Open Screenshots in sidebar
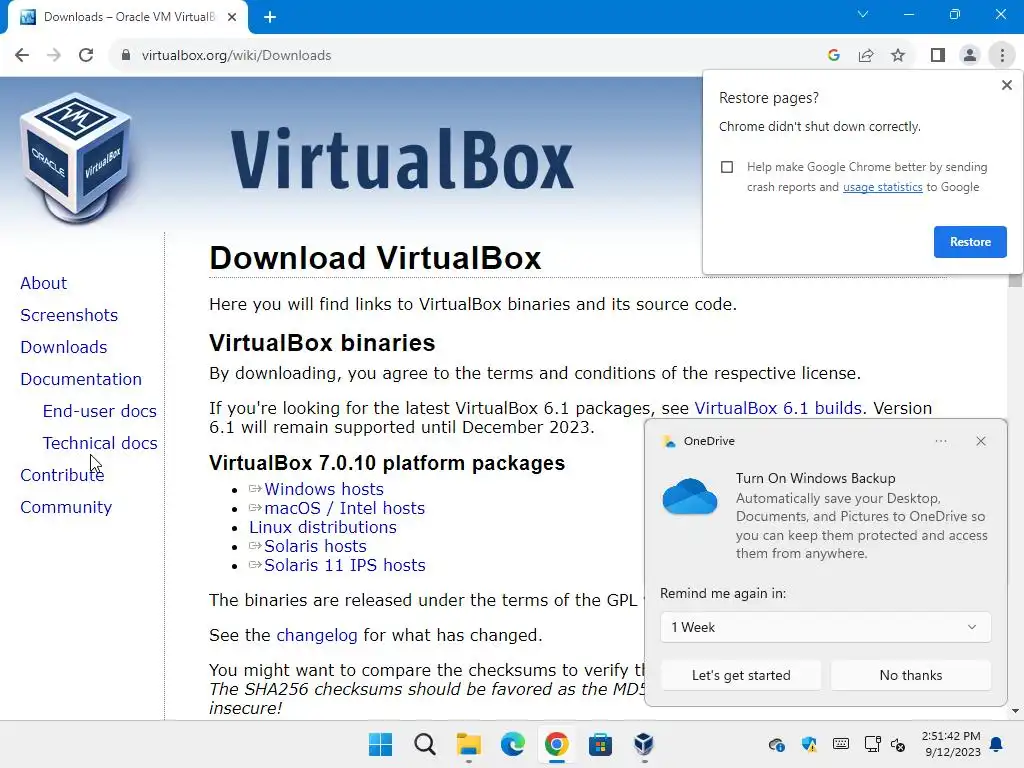The width and height of the screenshot is (1024, 768). click(x=69, y=315)
